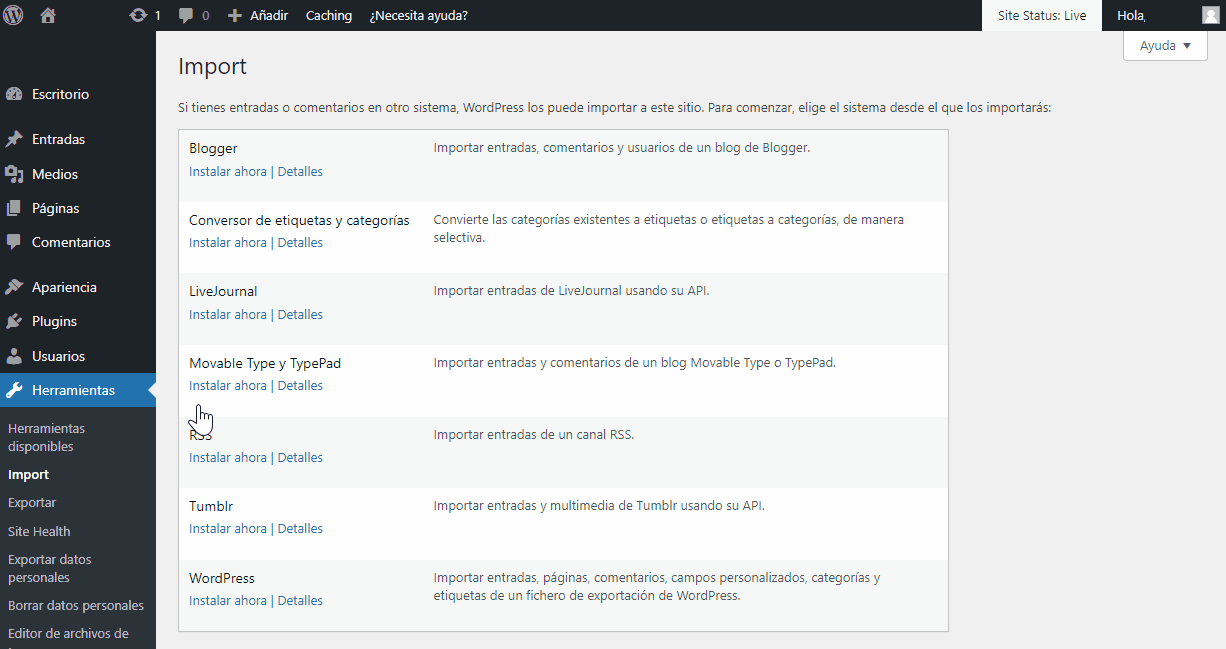Install Movable Type y TypePad importer
The width and height of the screenshot is (1226, 649).
[x=228, y=386]
